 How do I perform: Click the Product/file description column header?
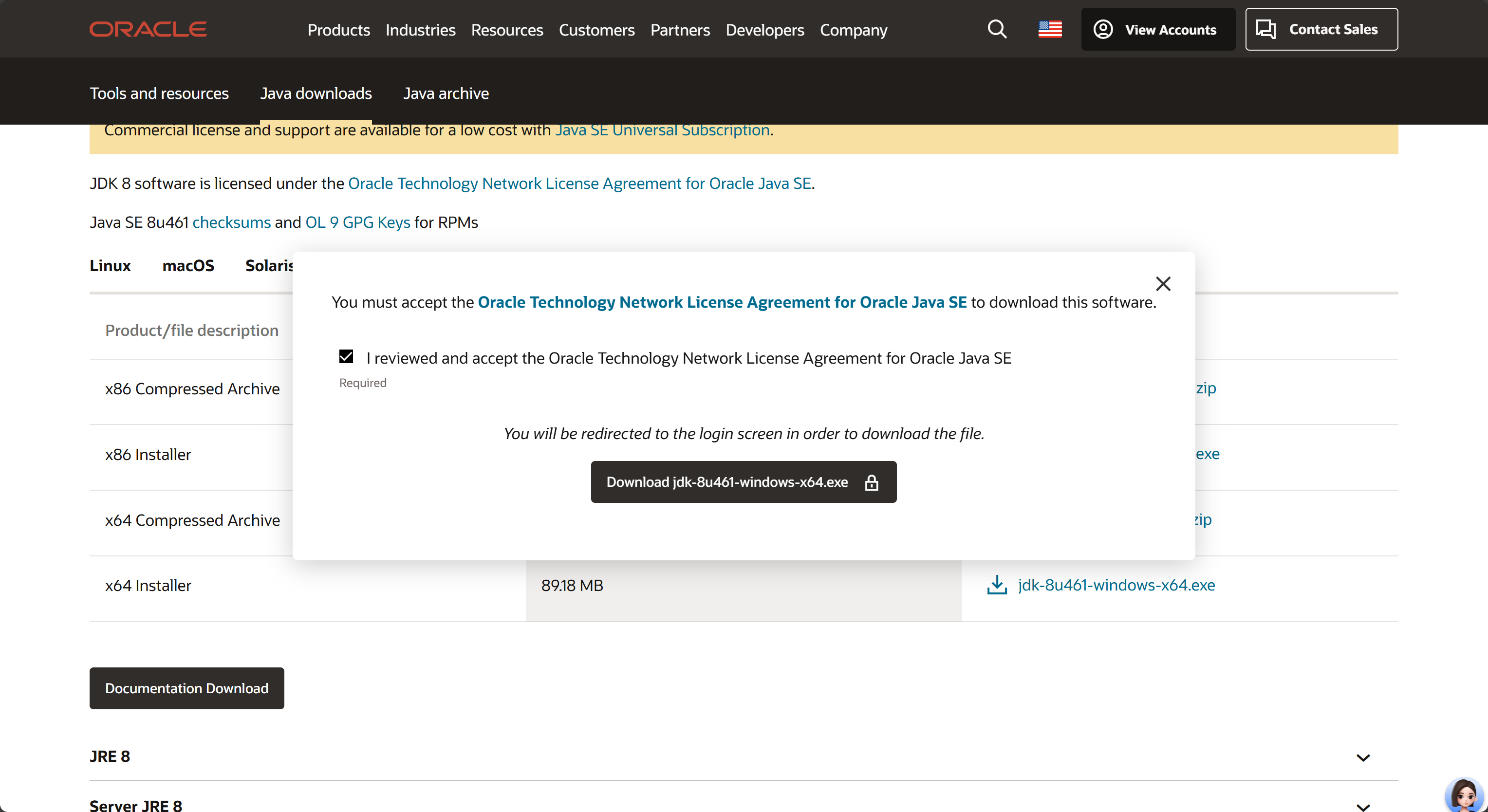pos(191,331)
